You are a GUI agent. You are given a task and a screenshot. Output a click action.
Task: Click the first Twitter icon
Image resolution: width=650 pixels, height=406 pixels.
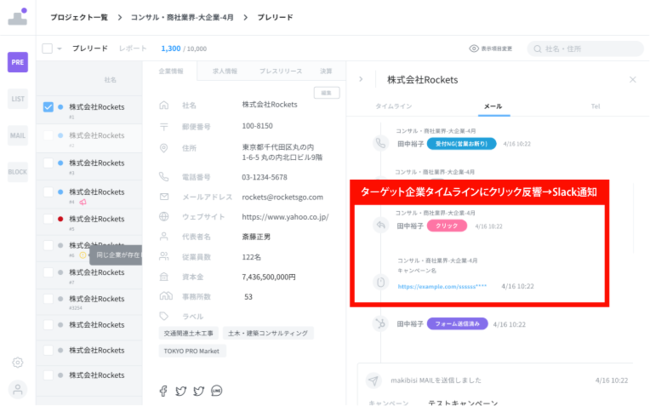181,391
